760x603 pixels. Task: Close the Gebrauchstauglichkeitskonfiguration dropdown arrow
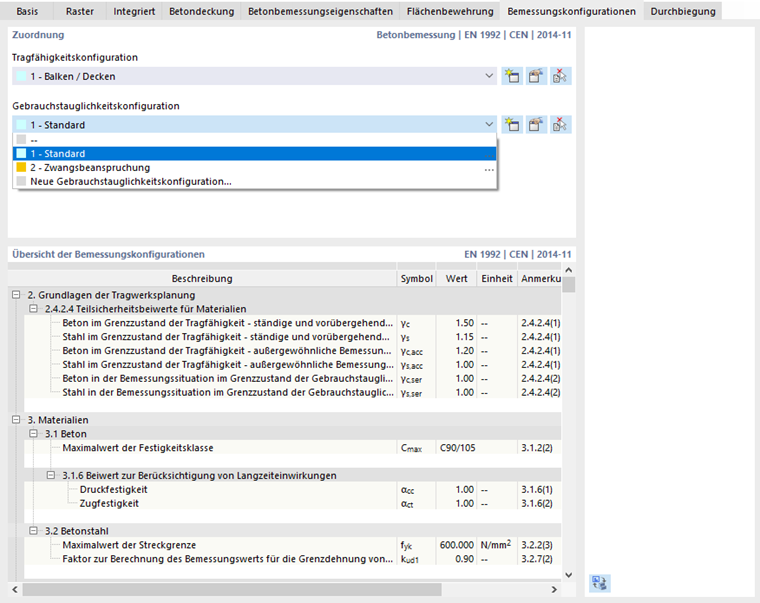pos(489,125)
